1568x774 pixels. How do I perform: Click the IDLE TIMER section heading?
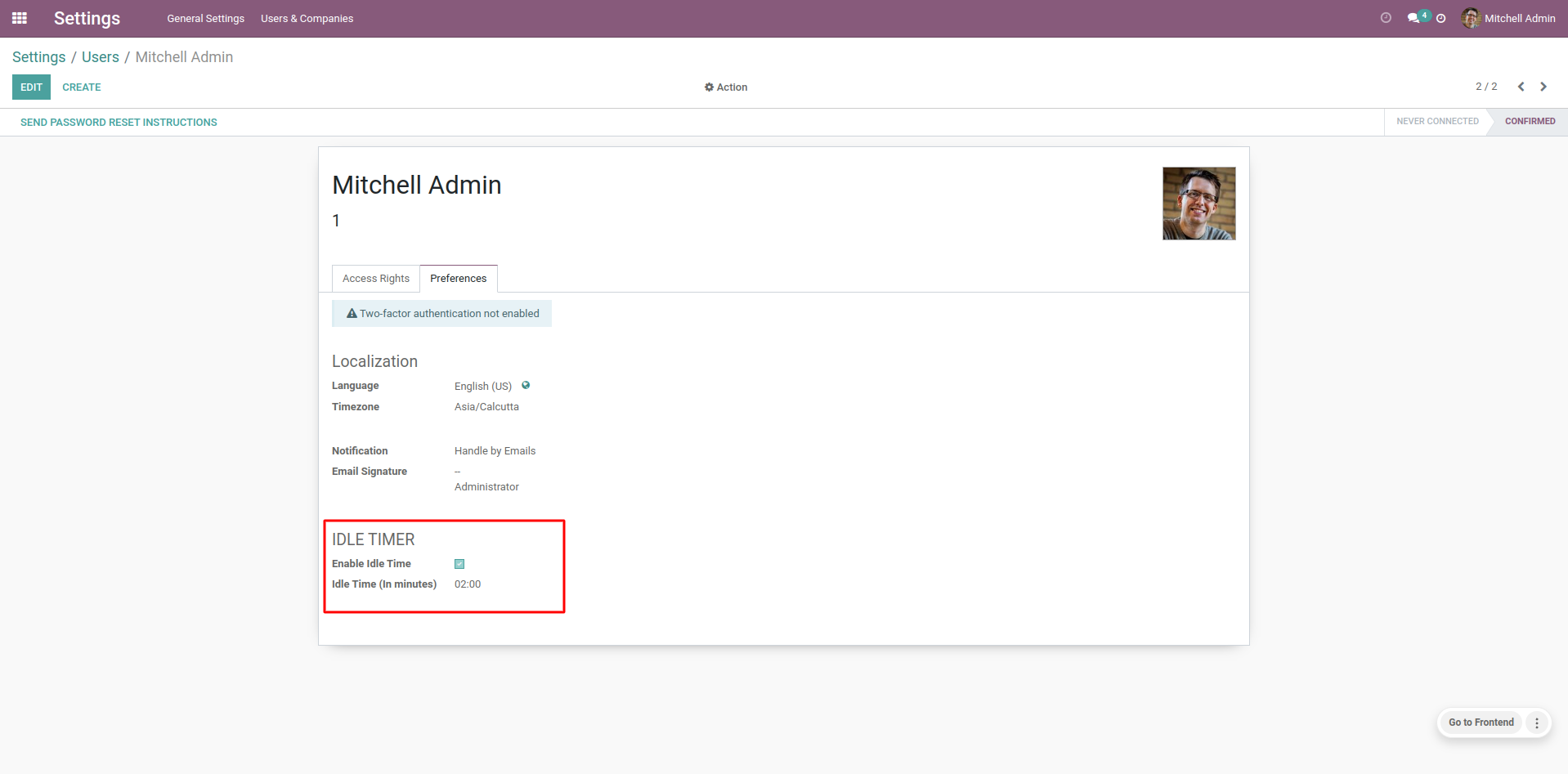pyautogui.click(x=374, y=539)
